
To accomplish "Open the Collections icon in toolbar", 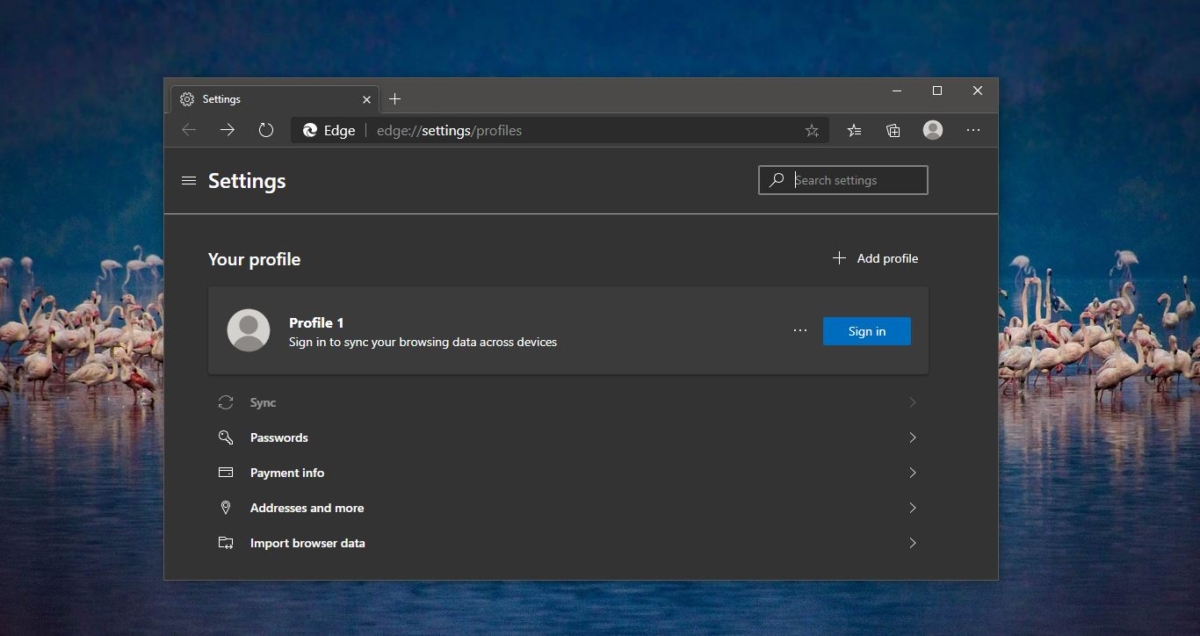I will [x=893, y=130].
